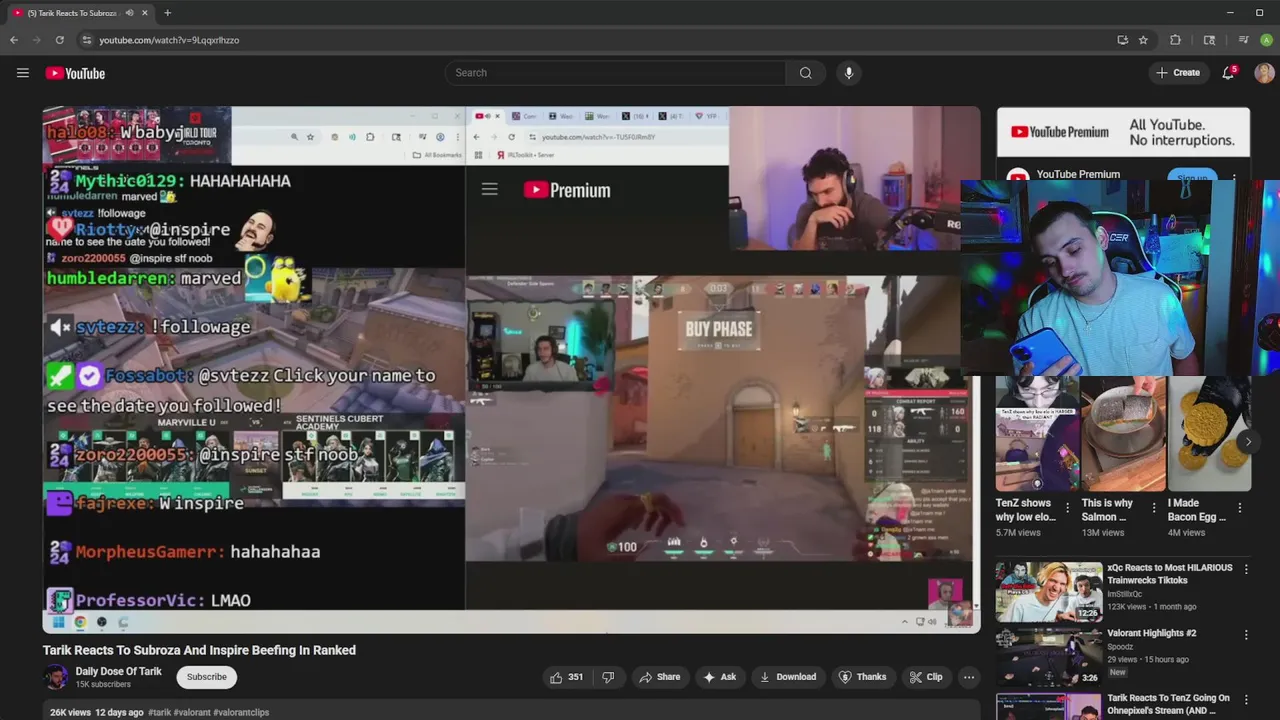Click the Share button

pos(659,677)
